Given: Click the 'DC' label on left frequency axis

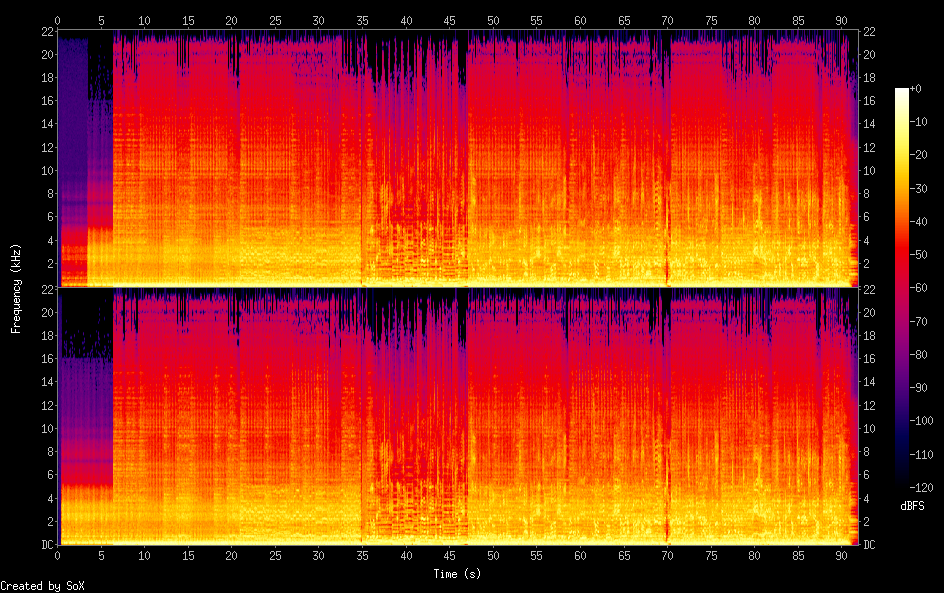Looking at the screenshot, I should tap(46, 545).
